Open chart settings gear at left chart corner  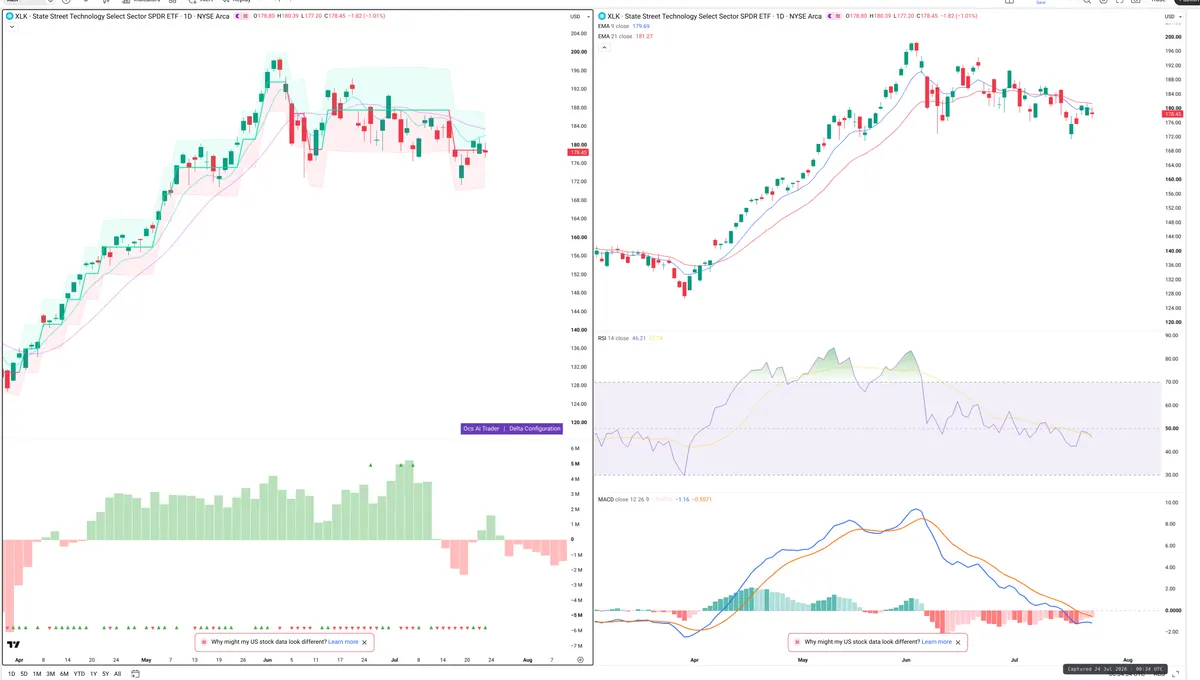pyautogui.click(x=580, y=659)
